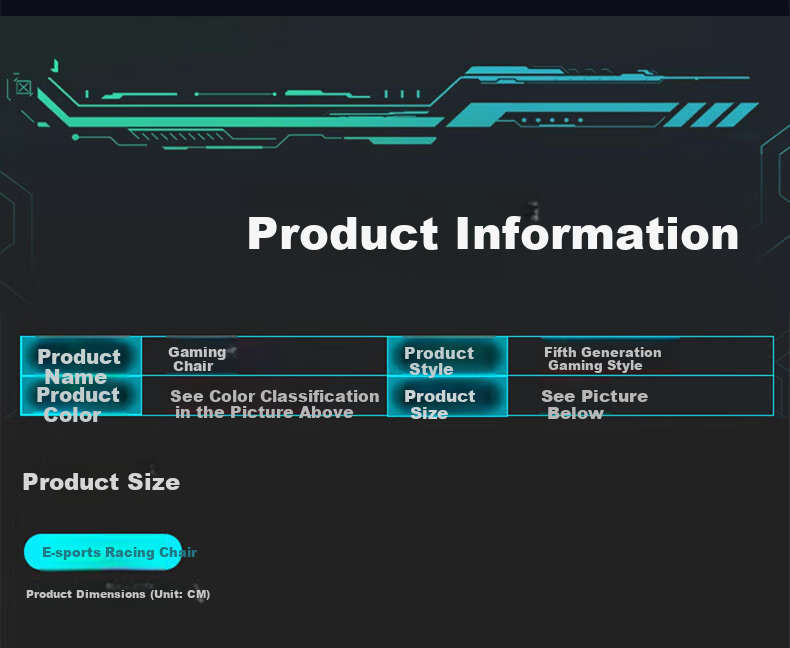
Task: Click the crossed-box icon in the banner
Action: click(23, 87)
